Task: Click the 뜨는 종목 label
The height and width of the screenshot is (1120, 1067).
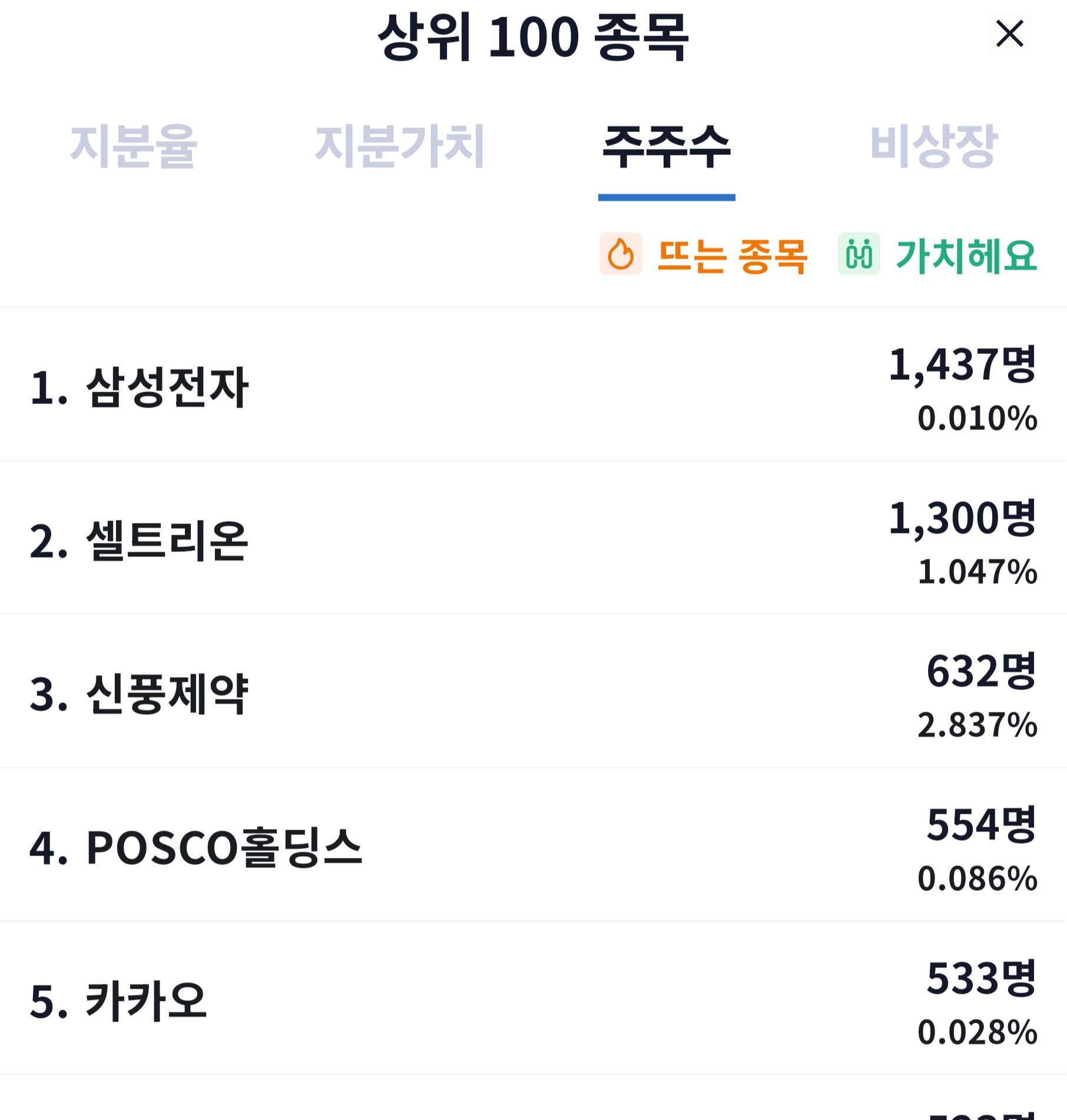Action: click(x=732, y=256)
